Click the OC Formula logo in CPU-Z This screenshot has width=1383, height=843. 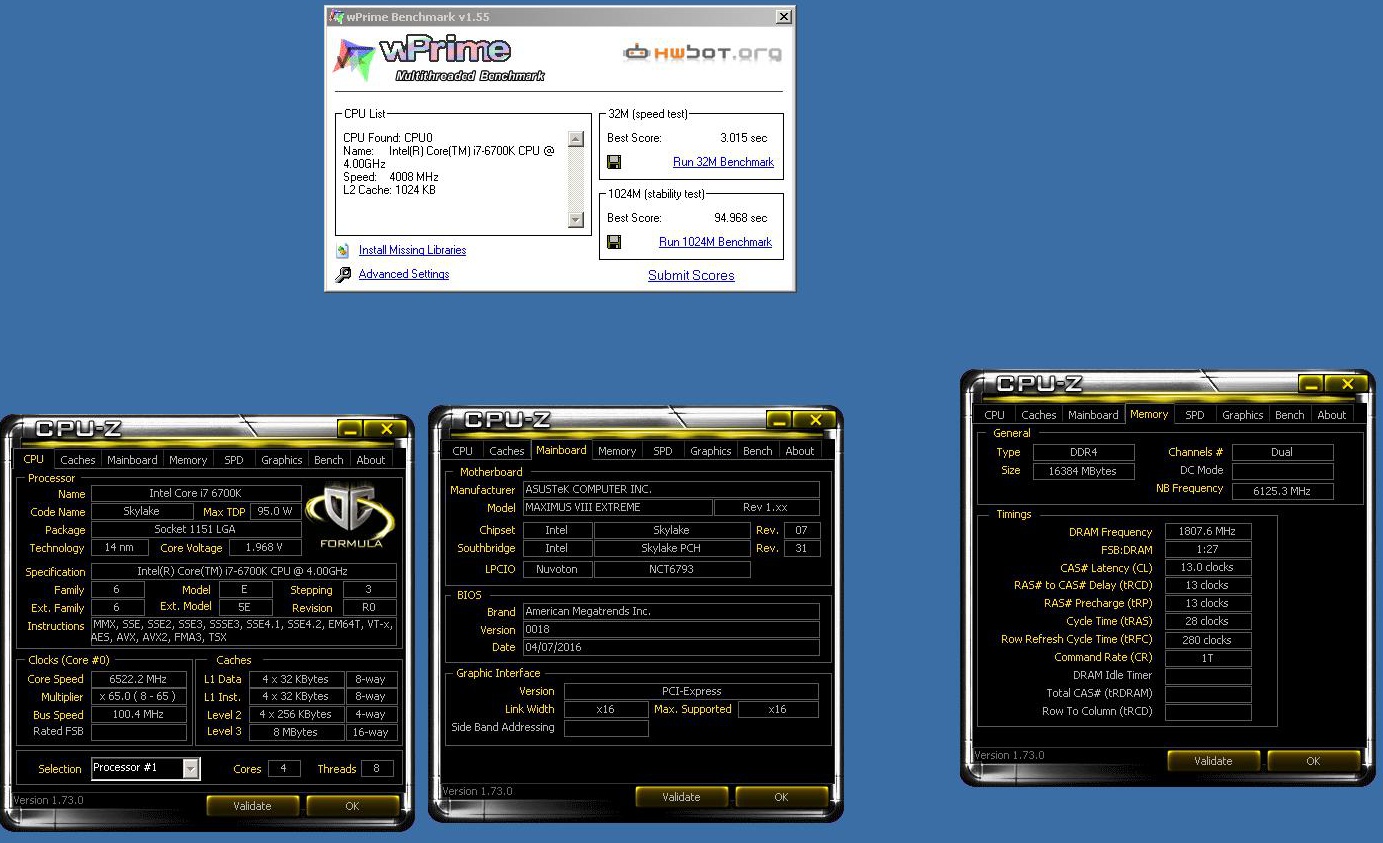click(x=351, y=517)
